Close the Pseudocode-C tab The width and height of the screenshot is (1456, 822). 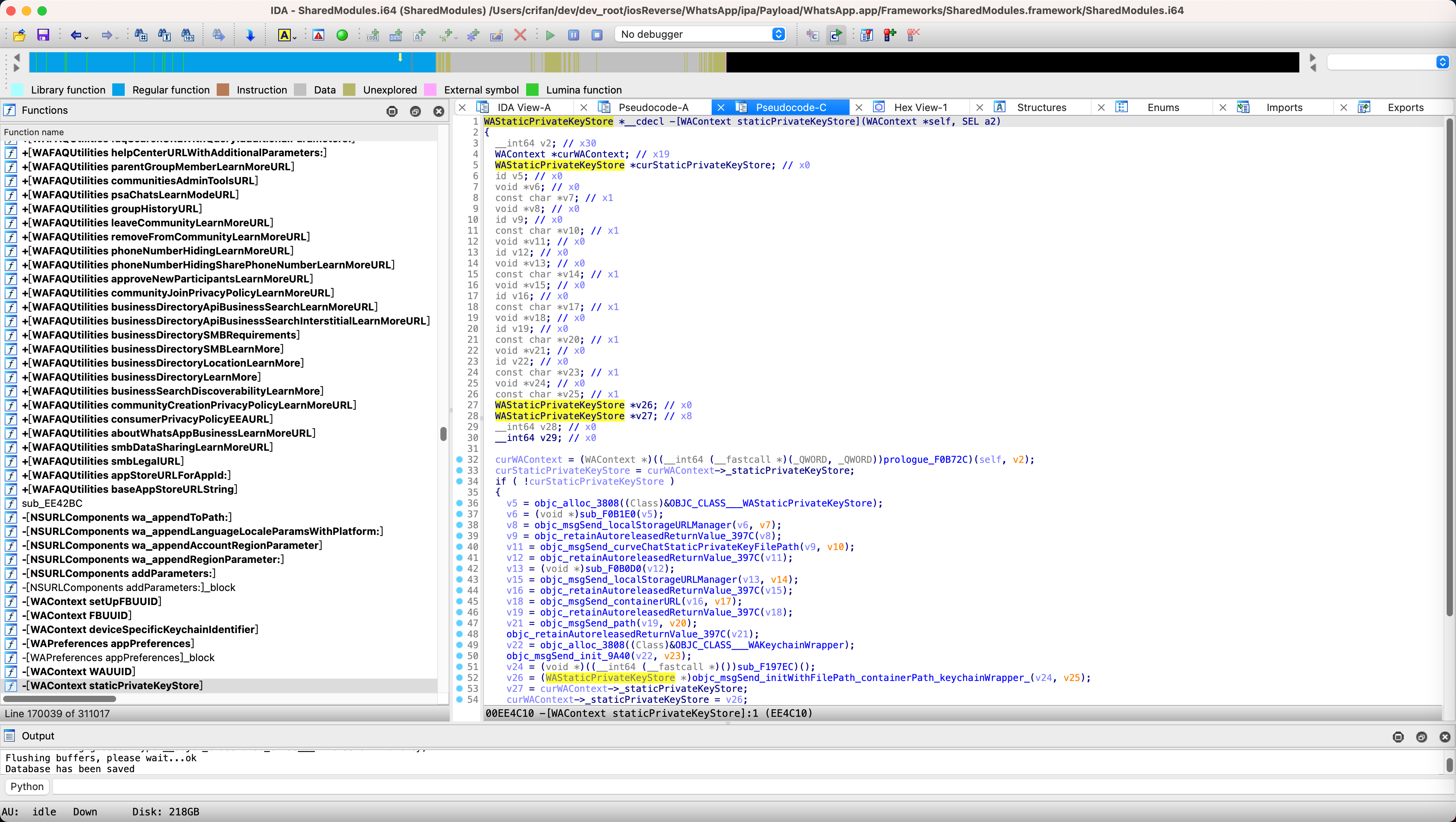click(x=720, y=108)
